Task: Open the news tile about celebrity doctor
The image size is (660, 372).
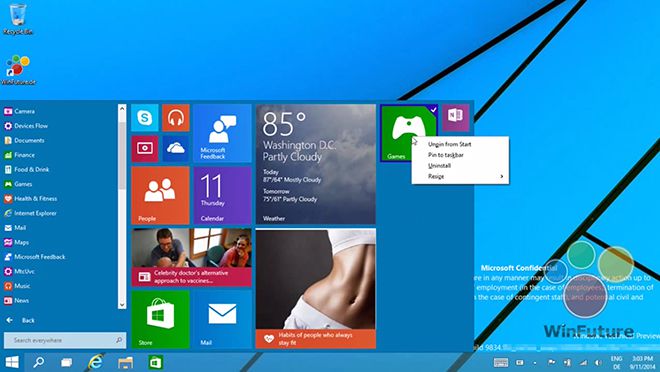Action: [x=192, y=258]
